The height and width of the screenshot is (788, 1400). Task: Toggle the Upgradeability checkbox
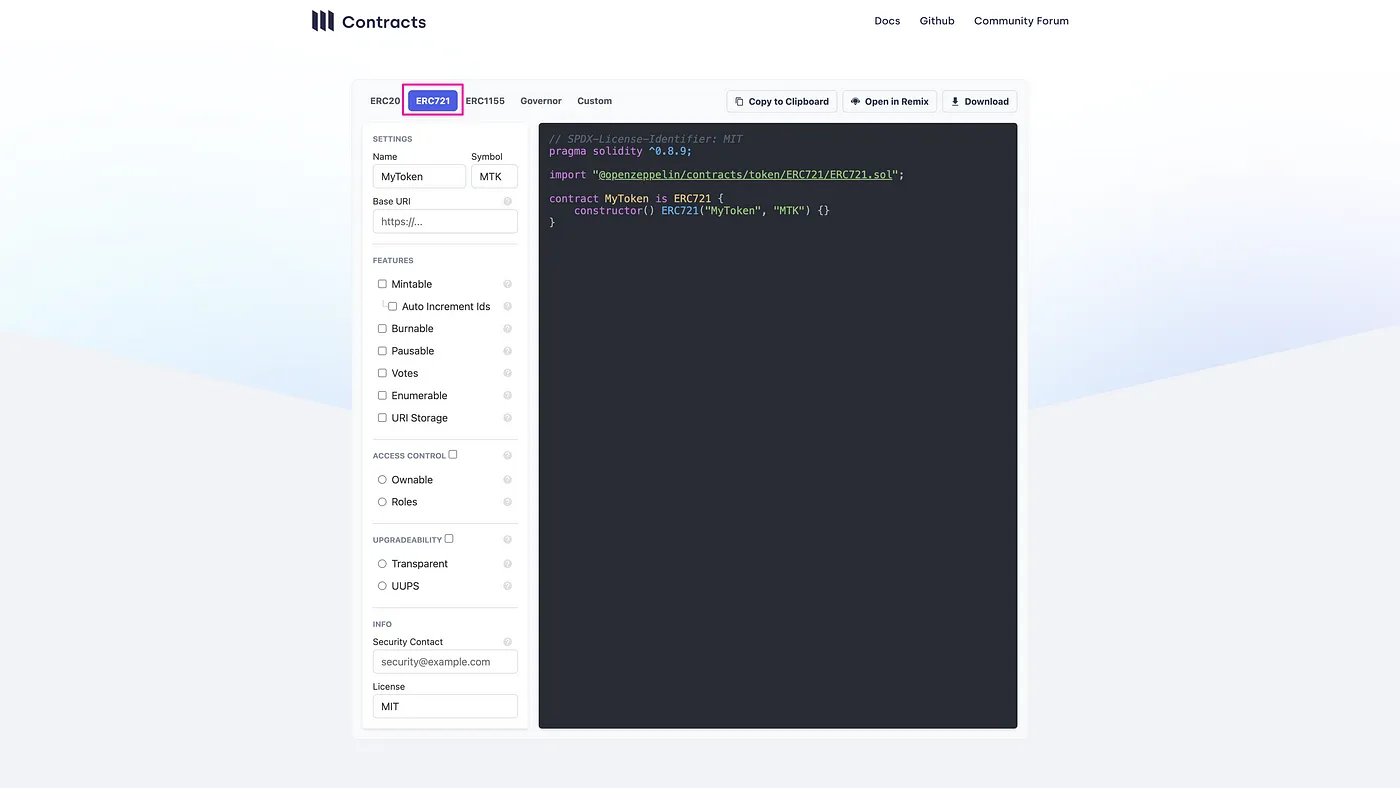pos(449,539)
